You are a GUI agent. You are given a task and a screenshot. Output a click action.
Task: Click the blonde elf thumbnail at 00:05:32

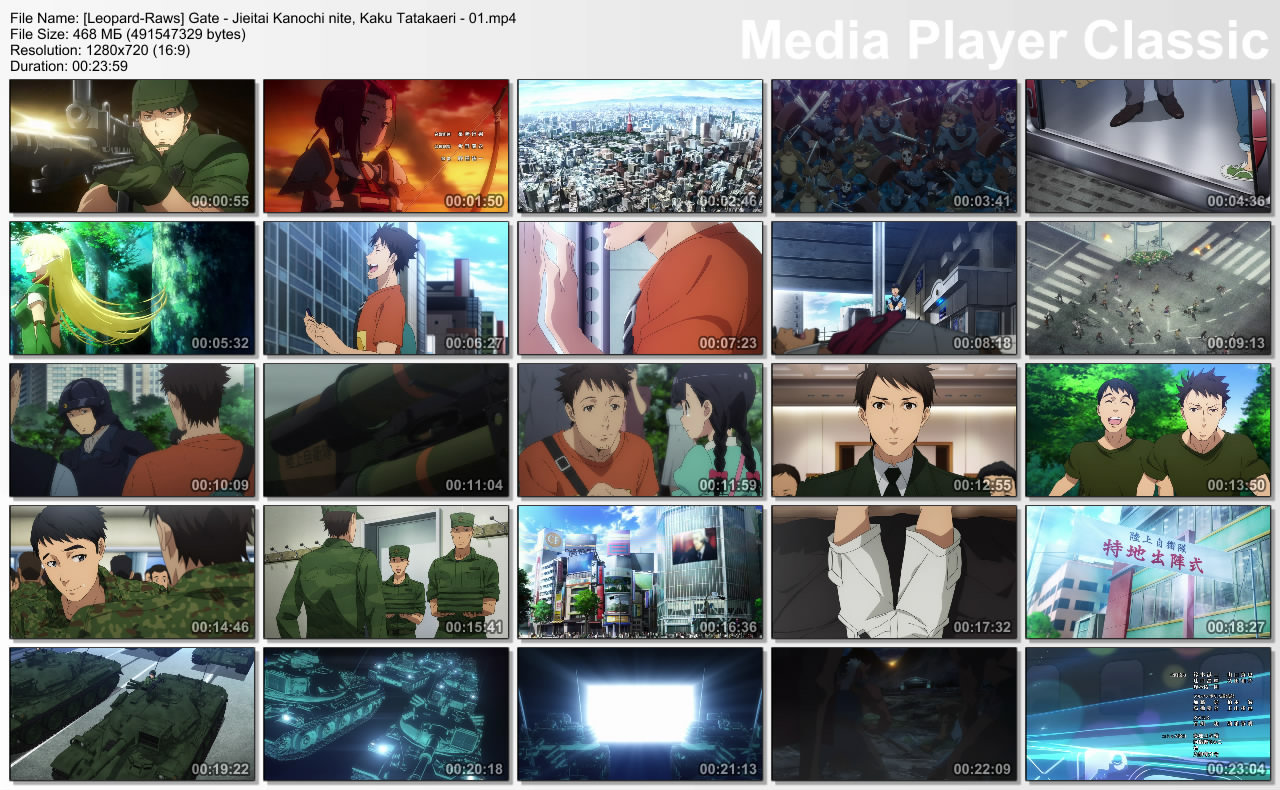[132, 288]
